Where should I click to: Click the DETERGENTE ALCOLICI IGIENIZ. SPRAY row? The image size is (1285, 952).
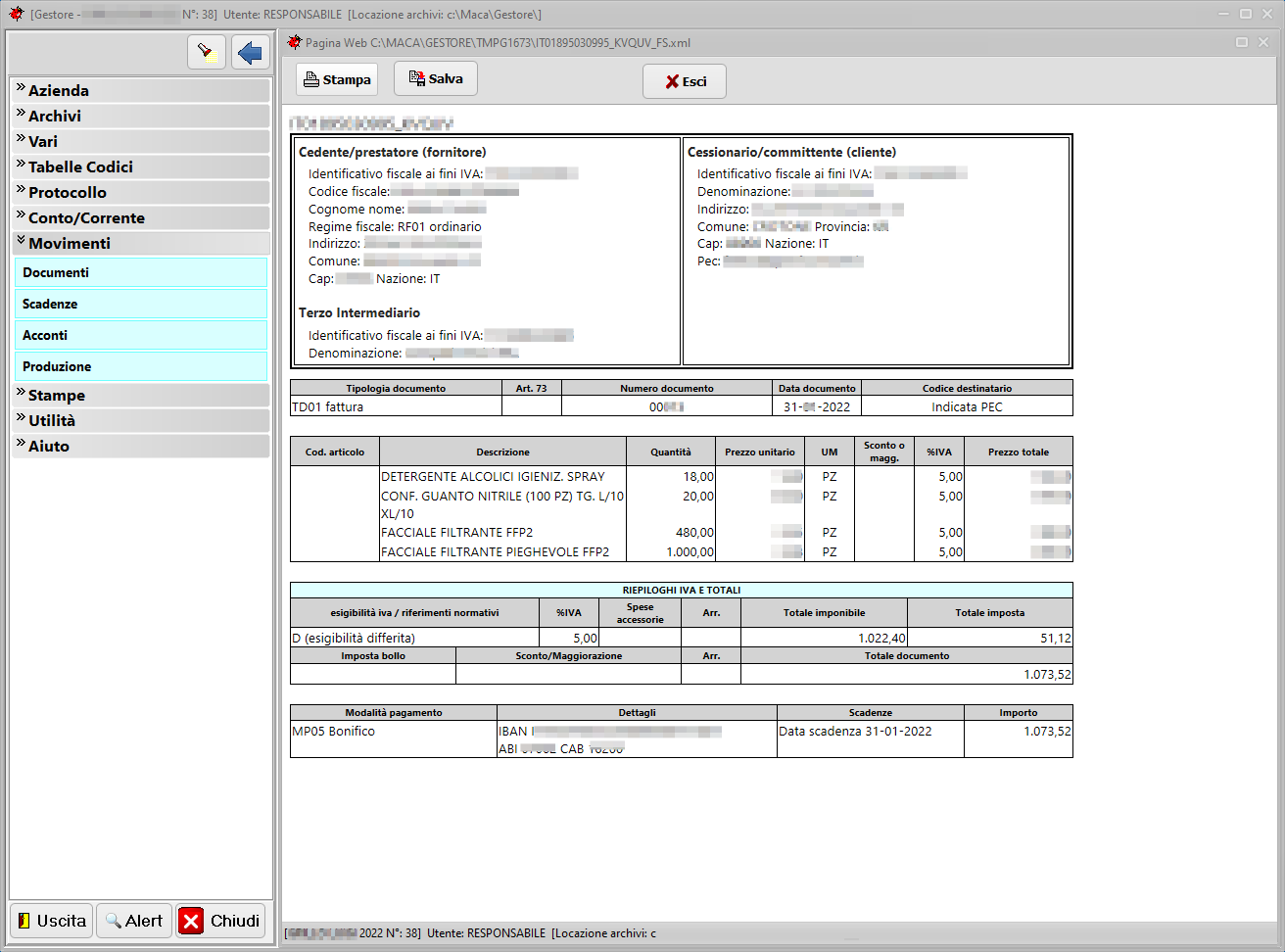493,477
